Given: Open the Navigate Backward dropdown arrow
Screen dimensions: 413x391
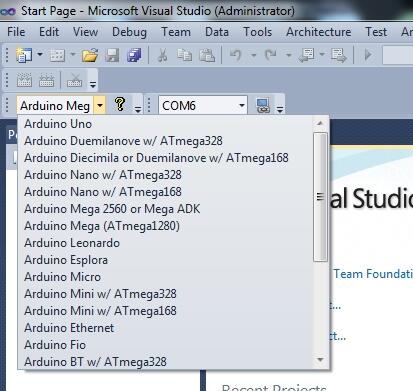Looking at the screenshot, I should pos(322,54).
